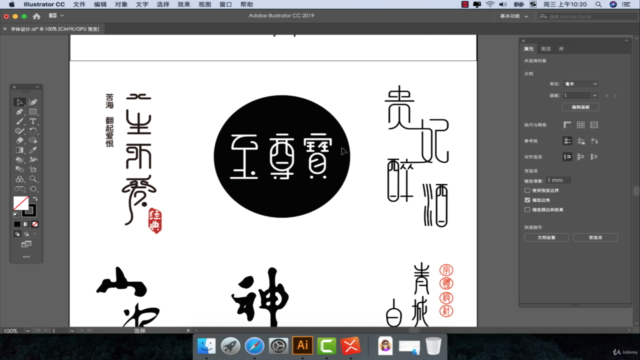Click the Fill color swatch
The height and width of the screenshot is (360, 640).
coord(21,203)
